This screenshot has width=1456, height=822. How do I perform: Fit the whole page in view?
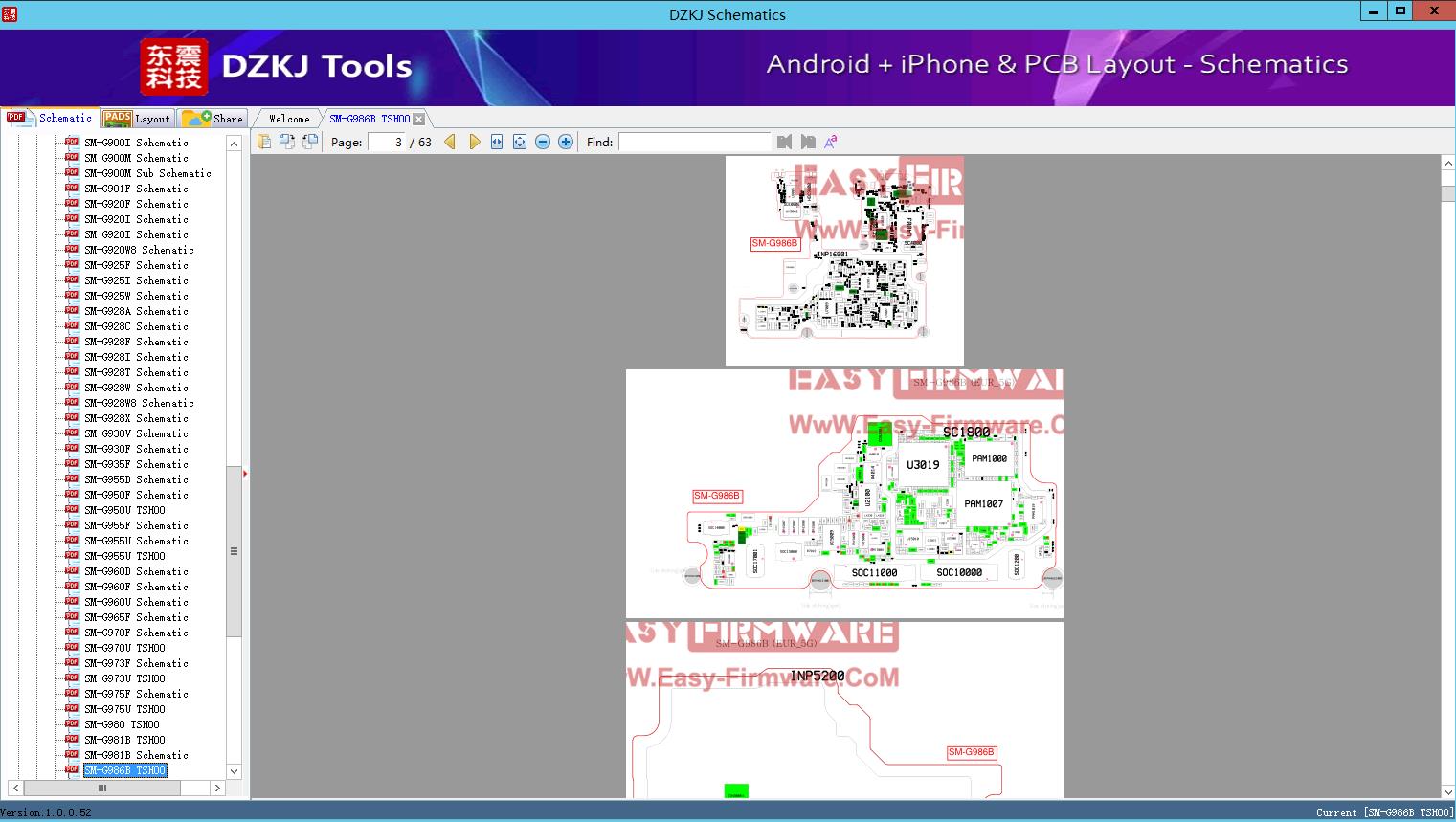(x=520, y=142)
